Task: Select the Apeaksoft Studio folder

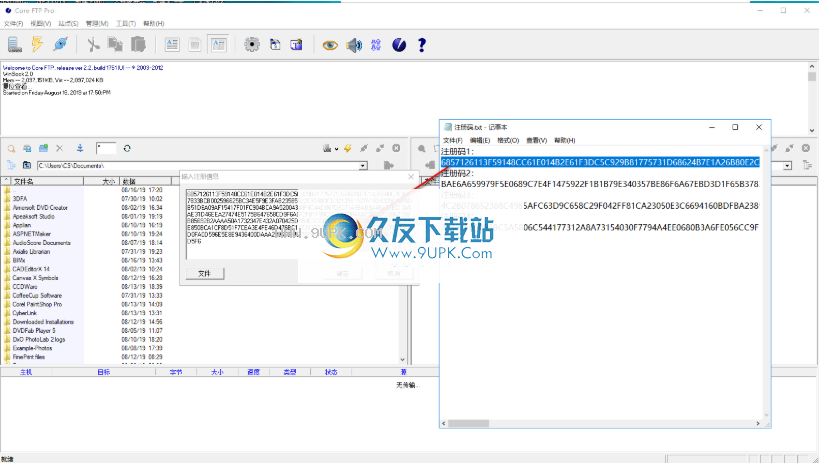Action: (x=34, y=217)
